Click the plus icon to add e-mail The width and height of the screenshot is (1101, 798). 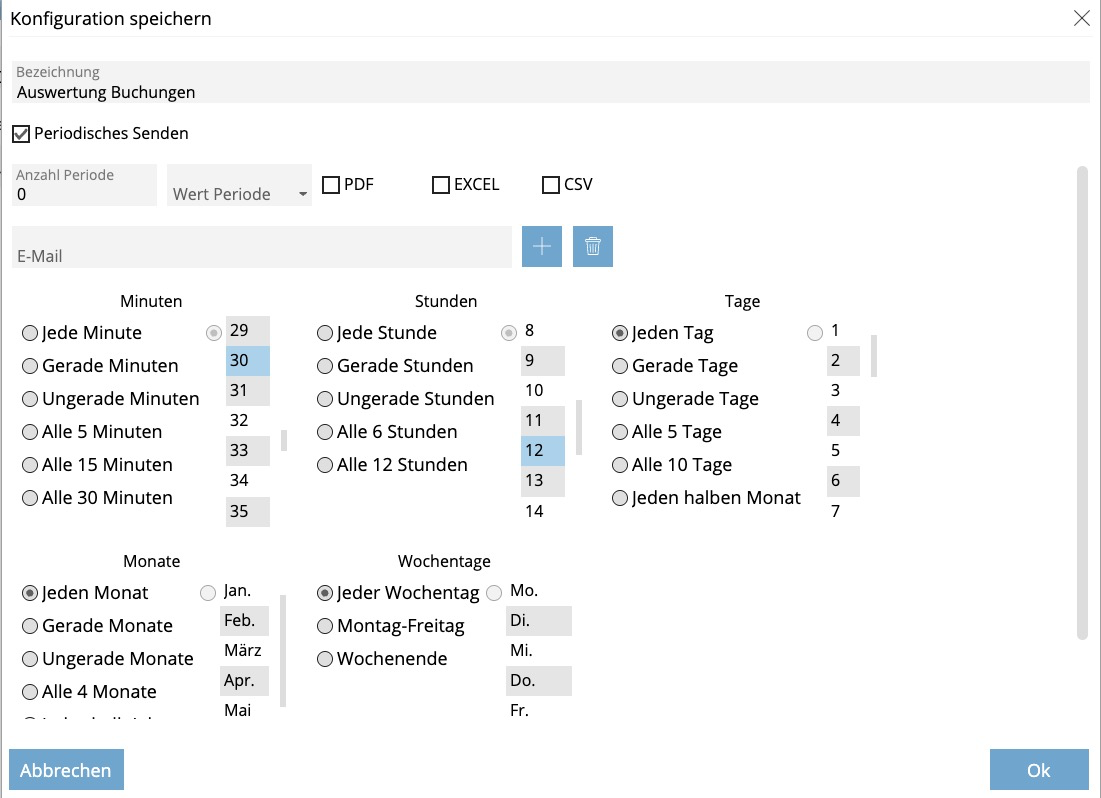click(542, 247)
